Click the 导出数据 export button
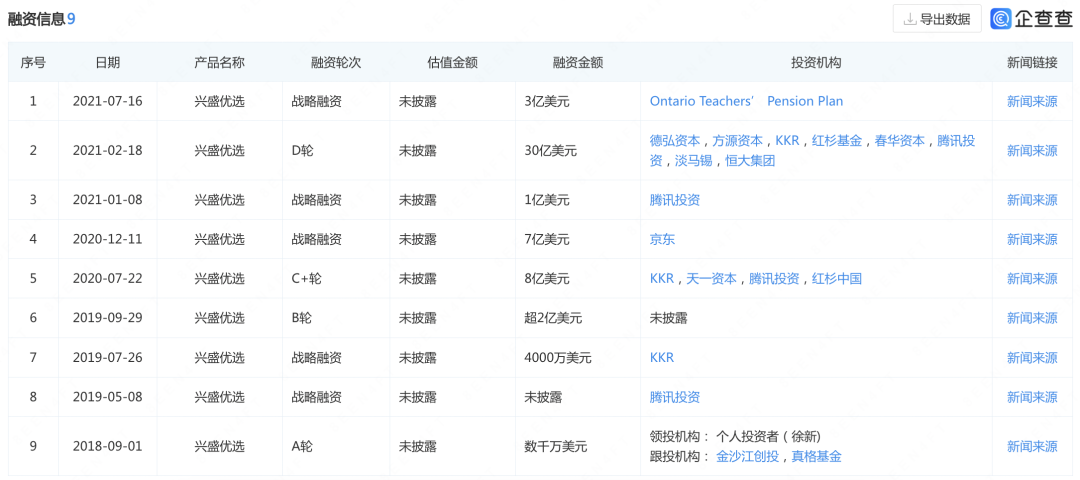The height and width of the screenshot is (480, 1080). (x=936, y=18)
